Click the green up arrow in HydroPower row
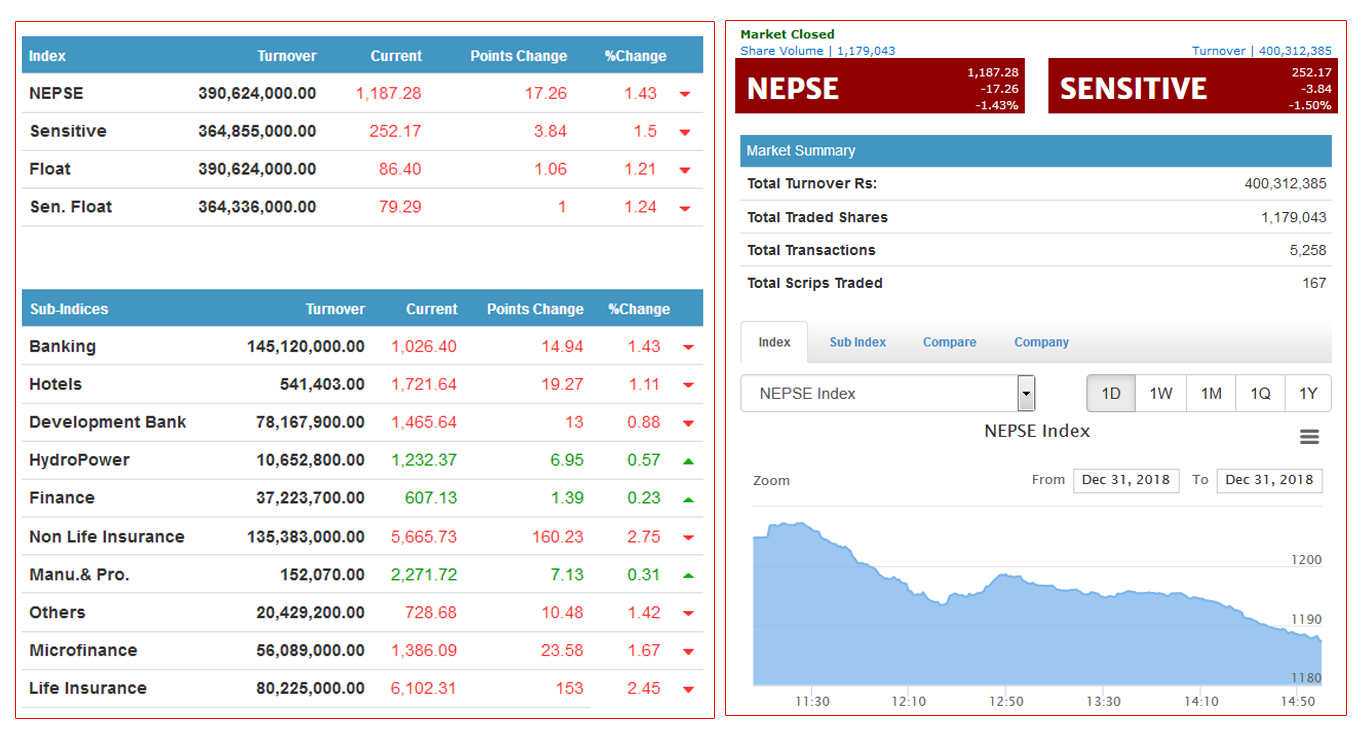1365x734 pixels. 688,461
